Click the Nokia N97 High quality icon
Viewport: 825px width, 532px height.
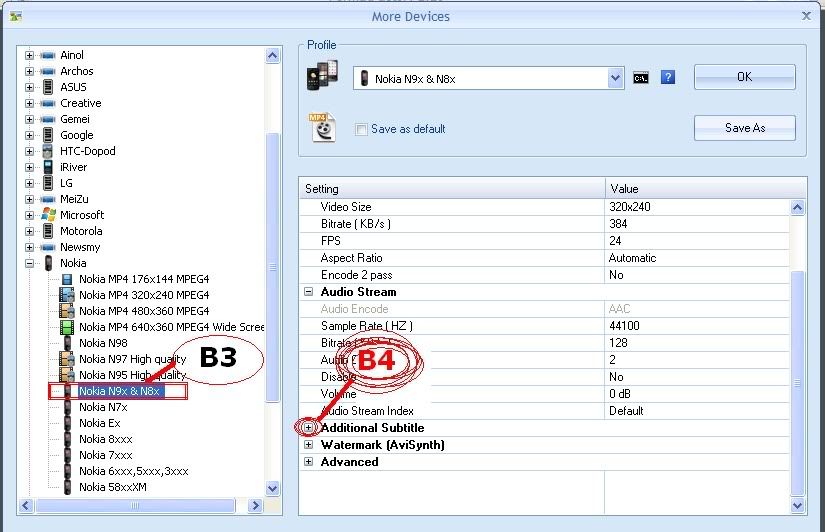[x=67, y=359]
